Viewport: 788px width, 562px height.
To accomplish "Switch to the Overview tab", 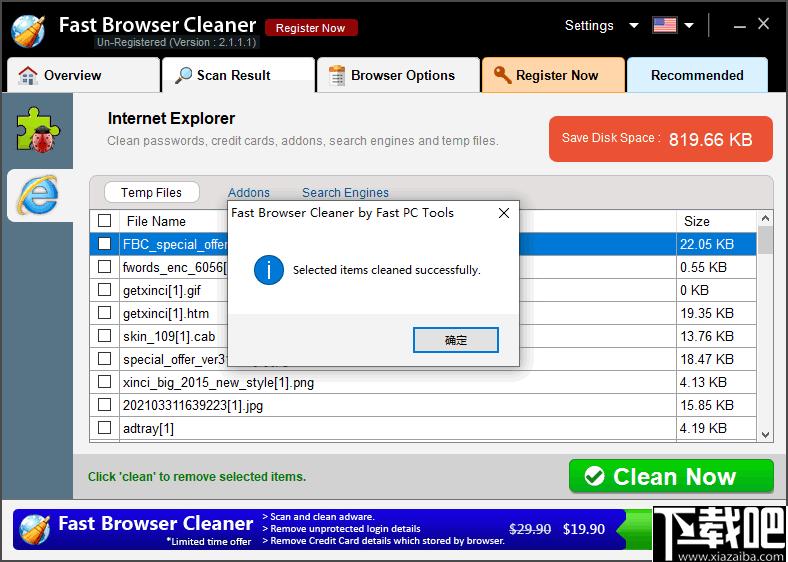I will (83, 75).
